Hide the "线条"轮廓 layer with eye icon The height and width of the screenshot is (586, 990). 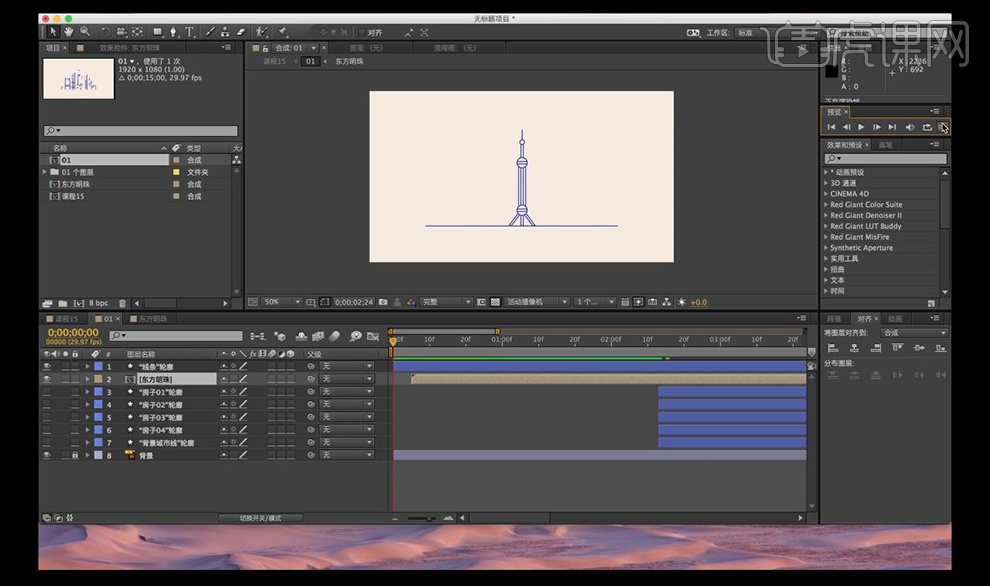coord(46,367)
